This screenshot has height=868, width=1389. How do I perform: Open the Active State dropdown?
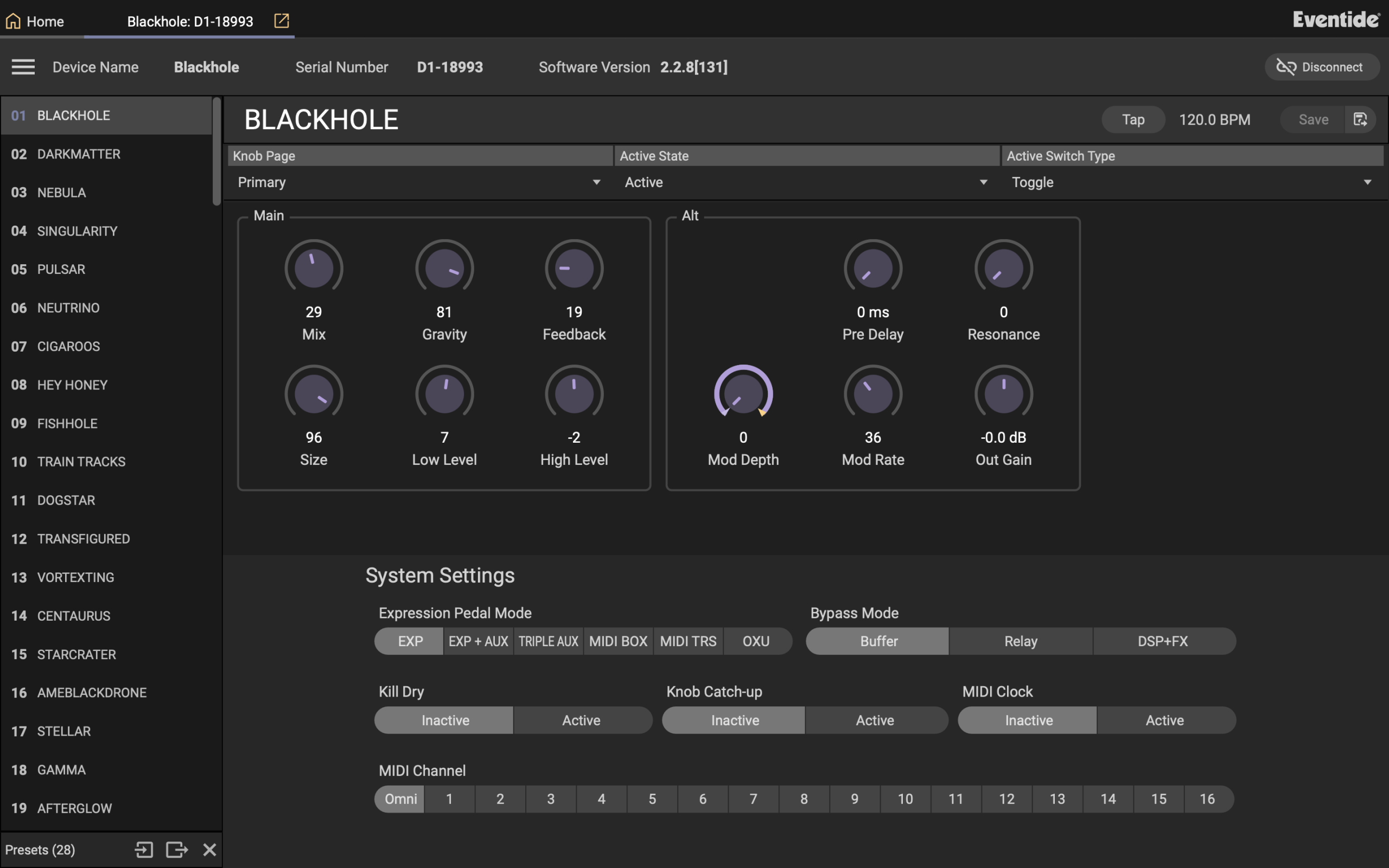[807, 182]
